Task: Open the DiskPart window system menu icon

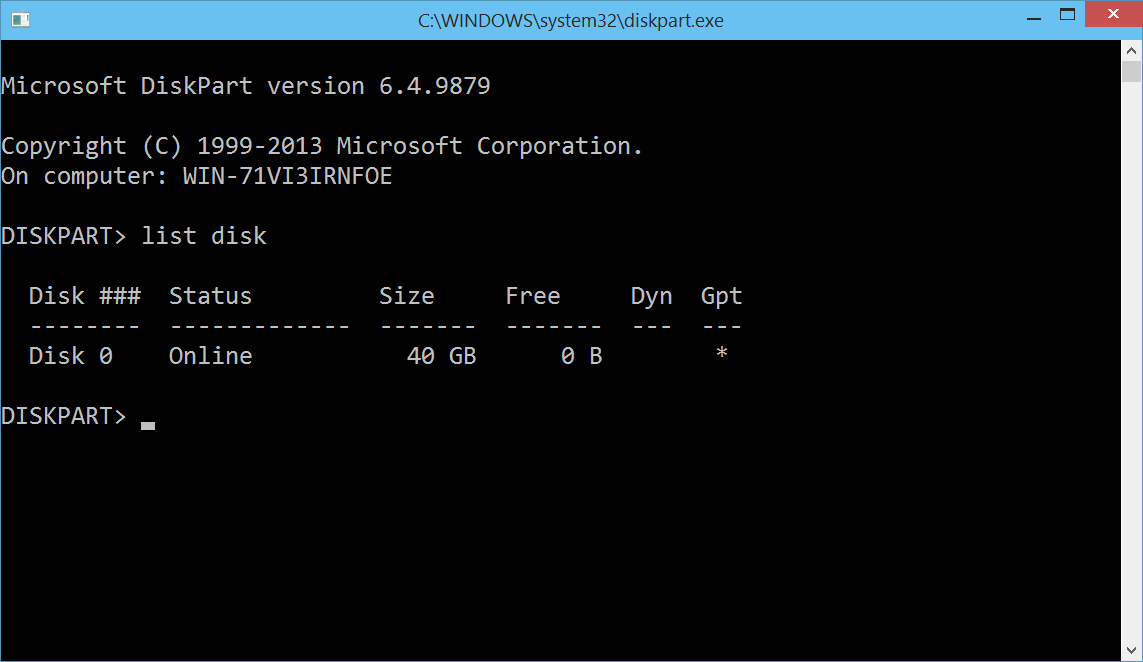Action: (x=19, y=19)
